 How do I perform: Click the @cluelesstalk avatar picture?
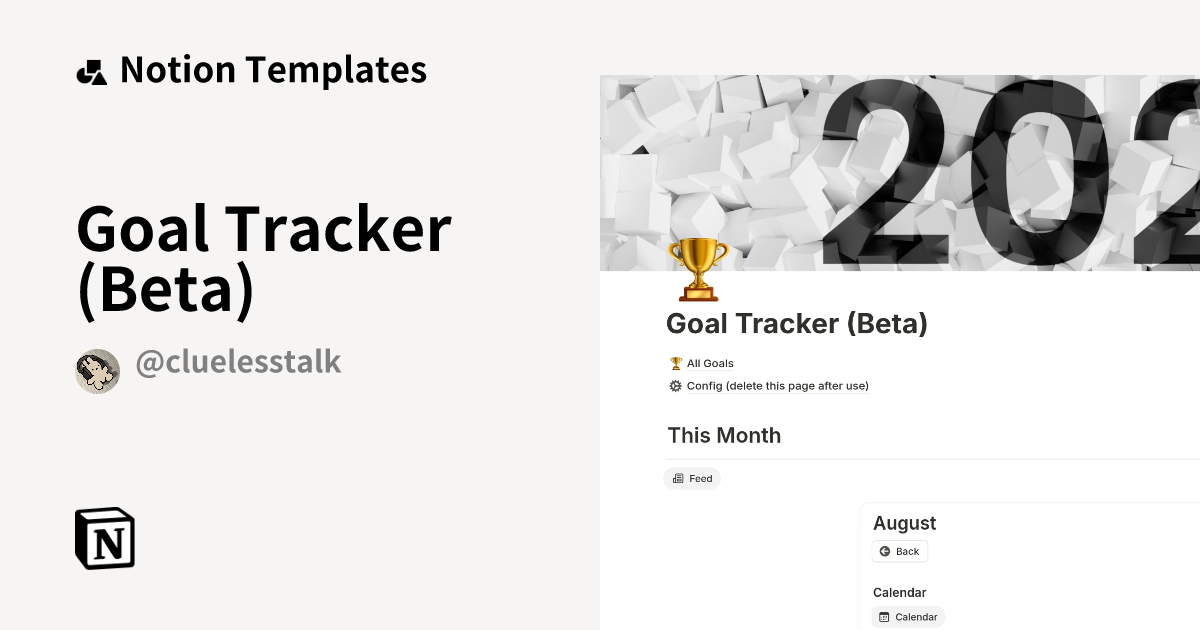pyautogui.click(x=97, y=371)
